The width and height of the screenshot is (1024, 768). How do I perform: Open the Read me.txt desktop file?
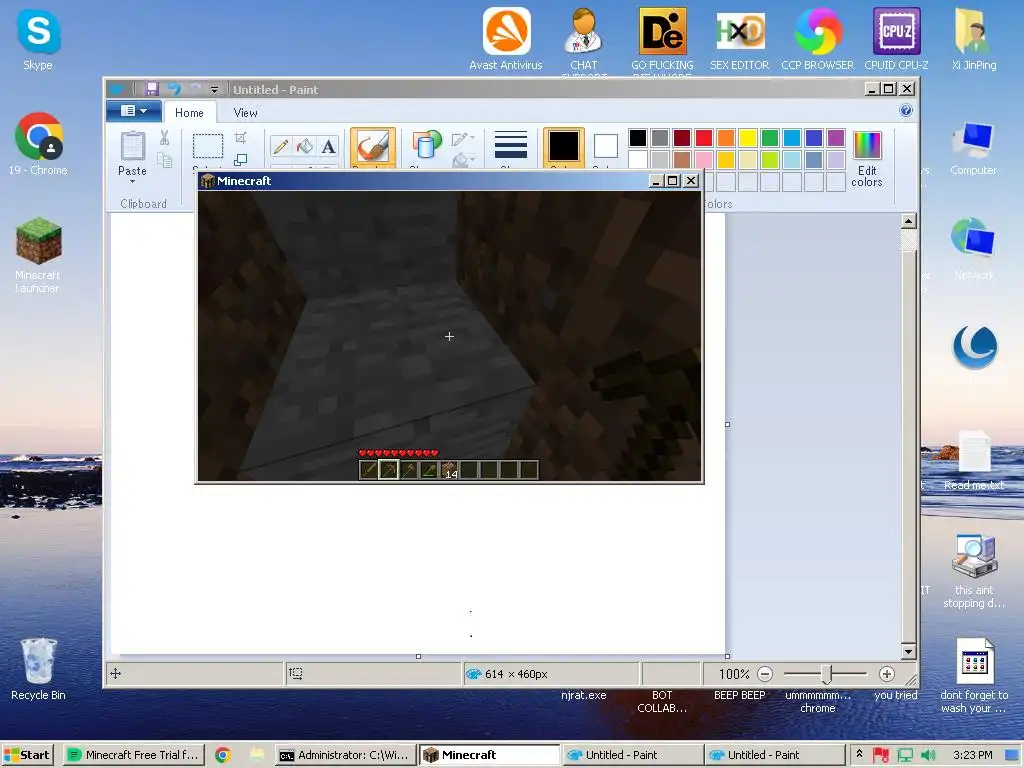pyautogui.click(x=974, y=460)
